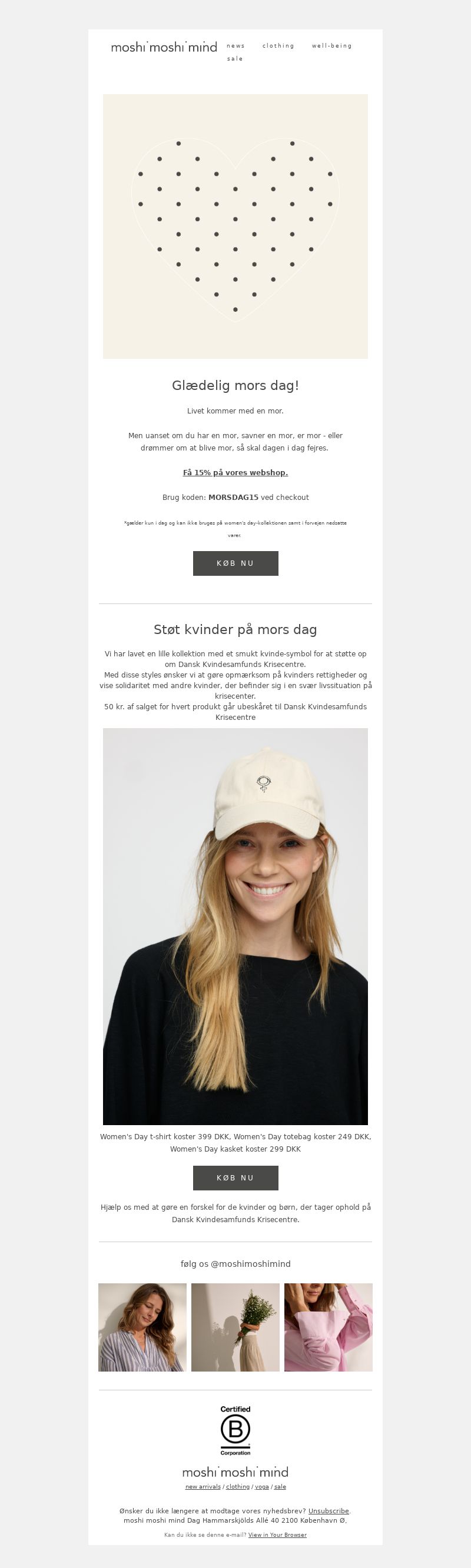The height and width of the screenshot is (1568, 471).
Task: Open the sale navigation link
Action: (235, 59)
